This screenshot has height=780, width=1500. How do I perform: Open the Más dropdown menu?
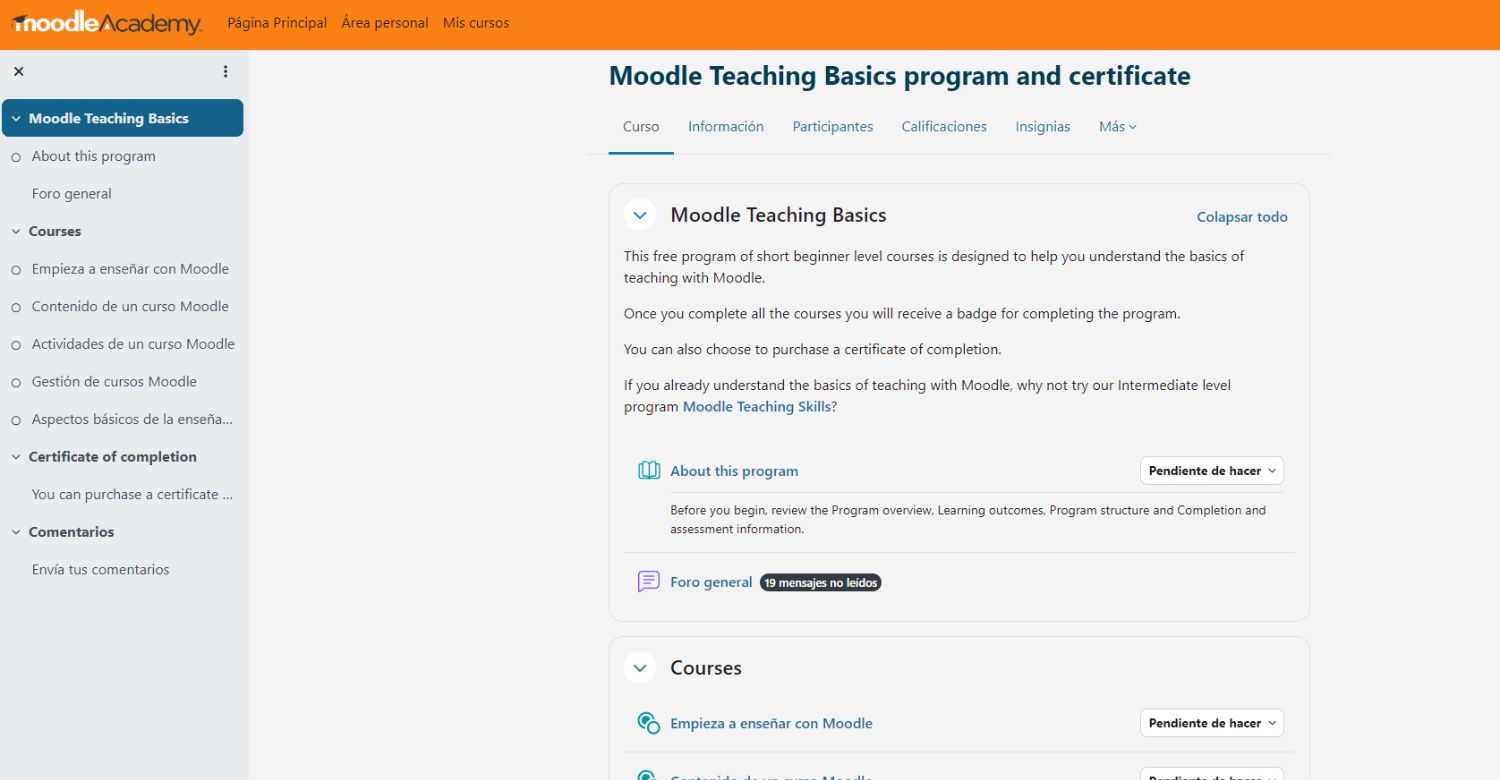tap(1118, 127)
